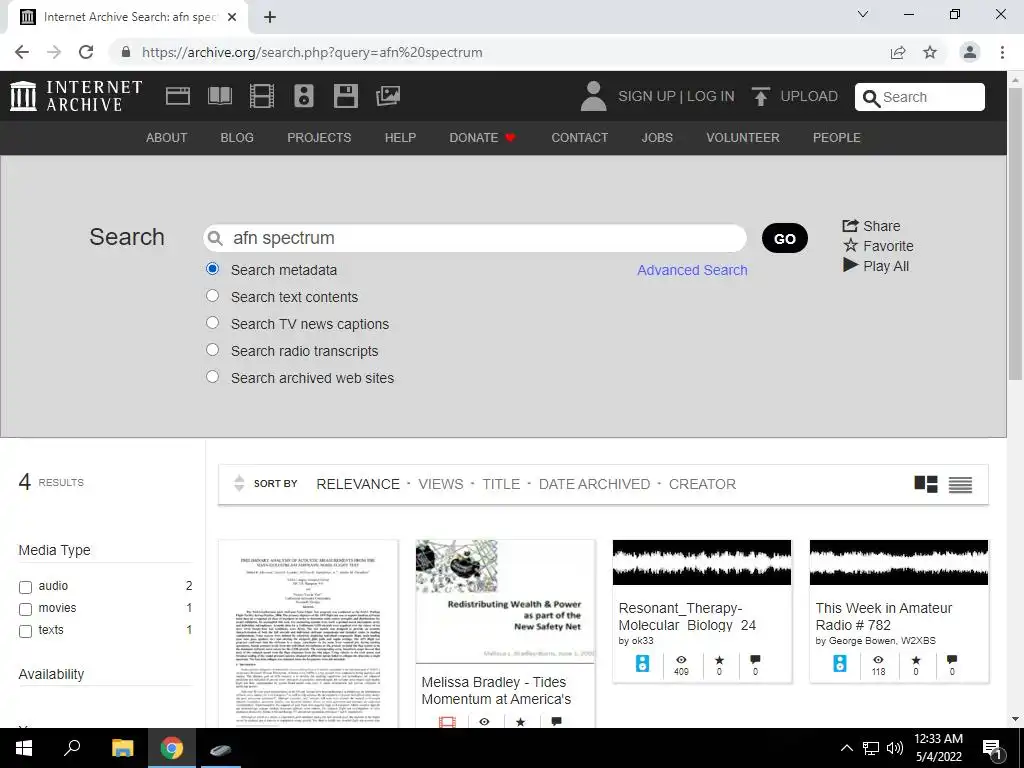
Task: Sort results by VIEWS
Action: [441, 484]
